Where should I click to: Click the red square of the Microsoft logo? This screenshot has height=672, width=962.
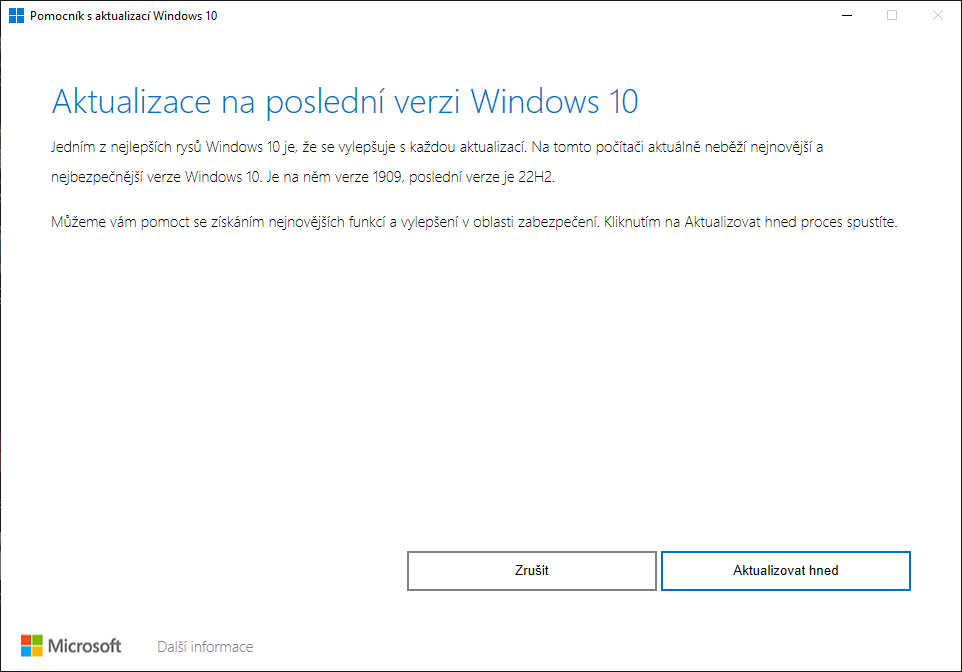(26, 640)
